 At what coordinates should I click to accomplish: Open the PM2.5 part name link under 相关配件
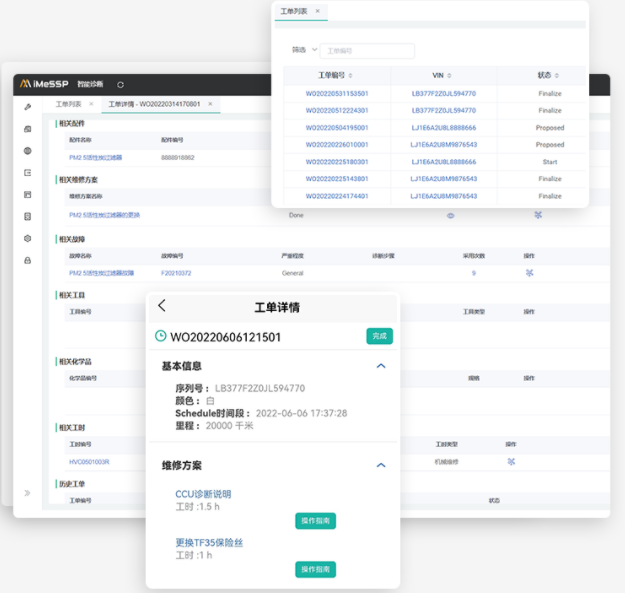point(96,157)
